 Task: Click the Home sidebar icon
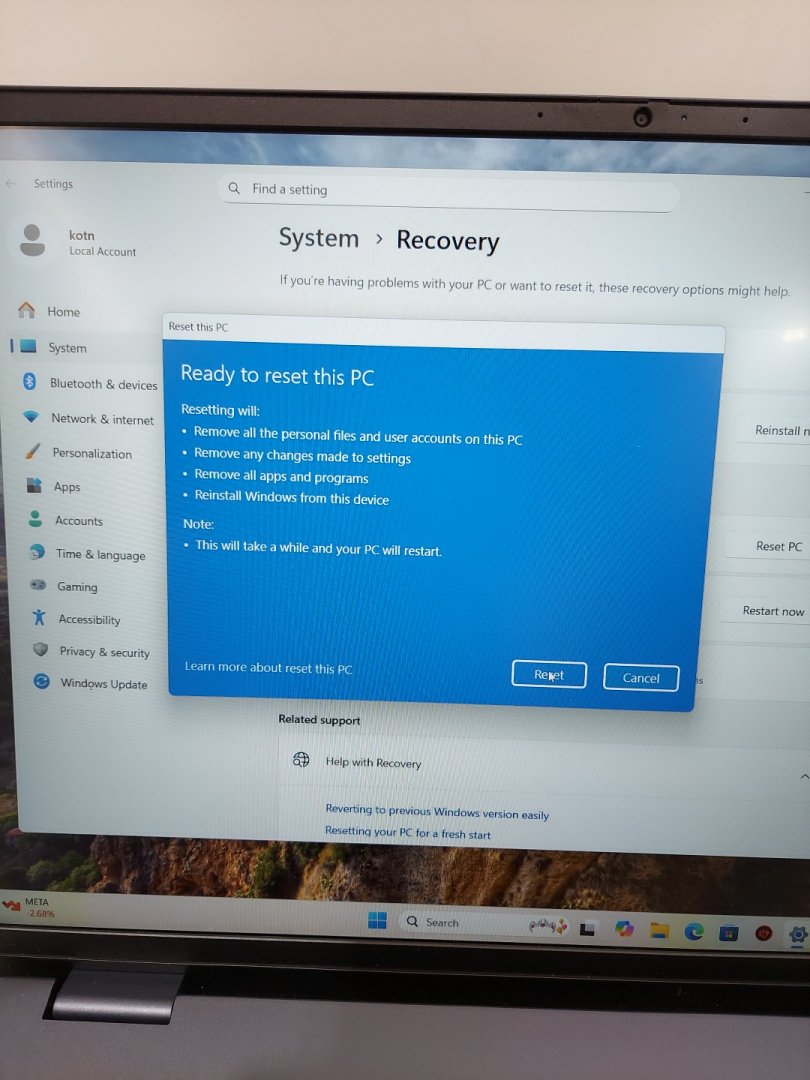point(26,311)
